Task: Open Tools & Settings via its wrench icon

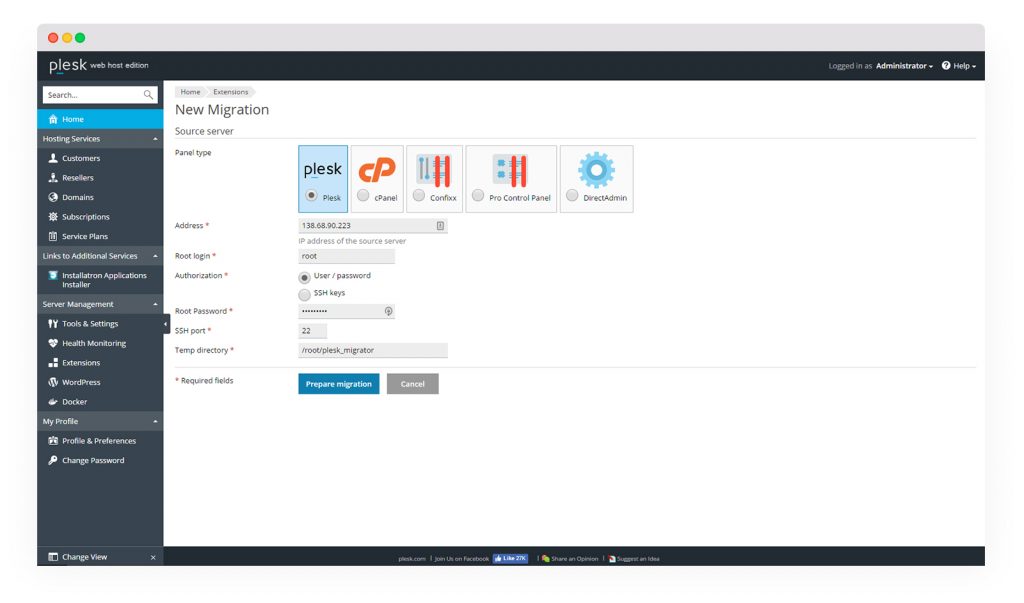Action: 53,324
